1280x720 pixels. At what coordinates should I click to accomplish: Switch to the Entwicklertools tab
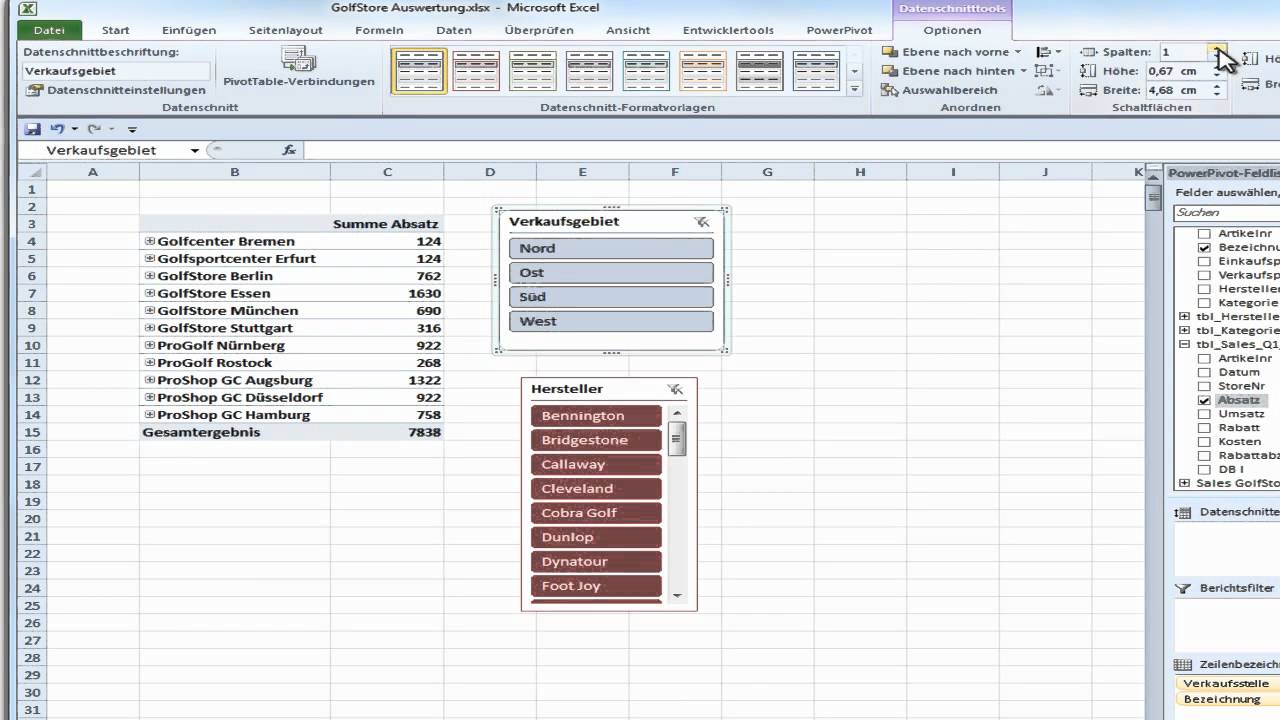point(728,30)
